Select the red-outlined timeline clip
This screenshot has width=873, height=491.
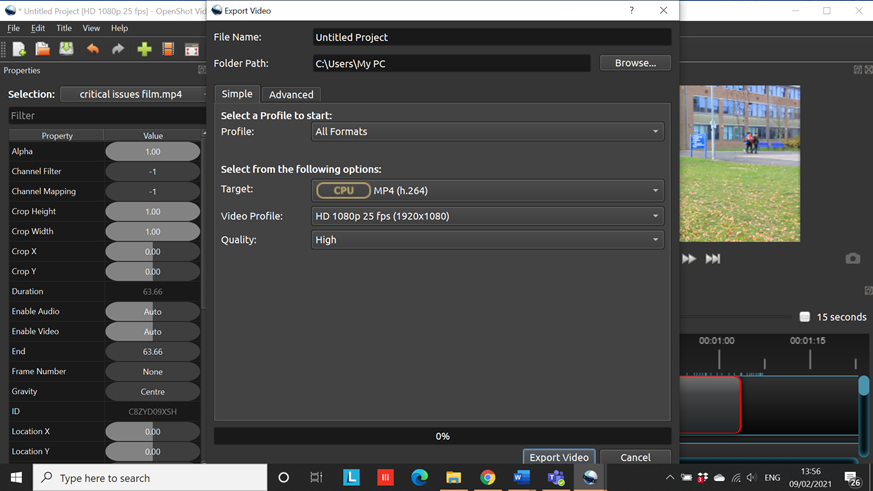tap(710, 405)
